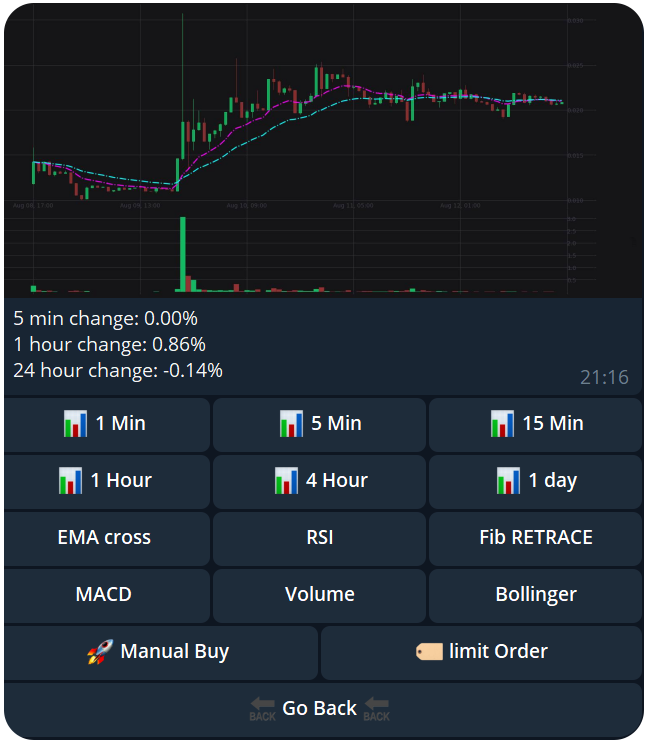Screen dimensions: 651x756
Task: Show the Volume indicator
Action: click(x=320, y=595)
